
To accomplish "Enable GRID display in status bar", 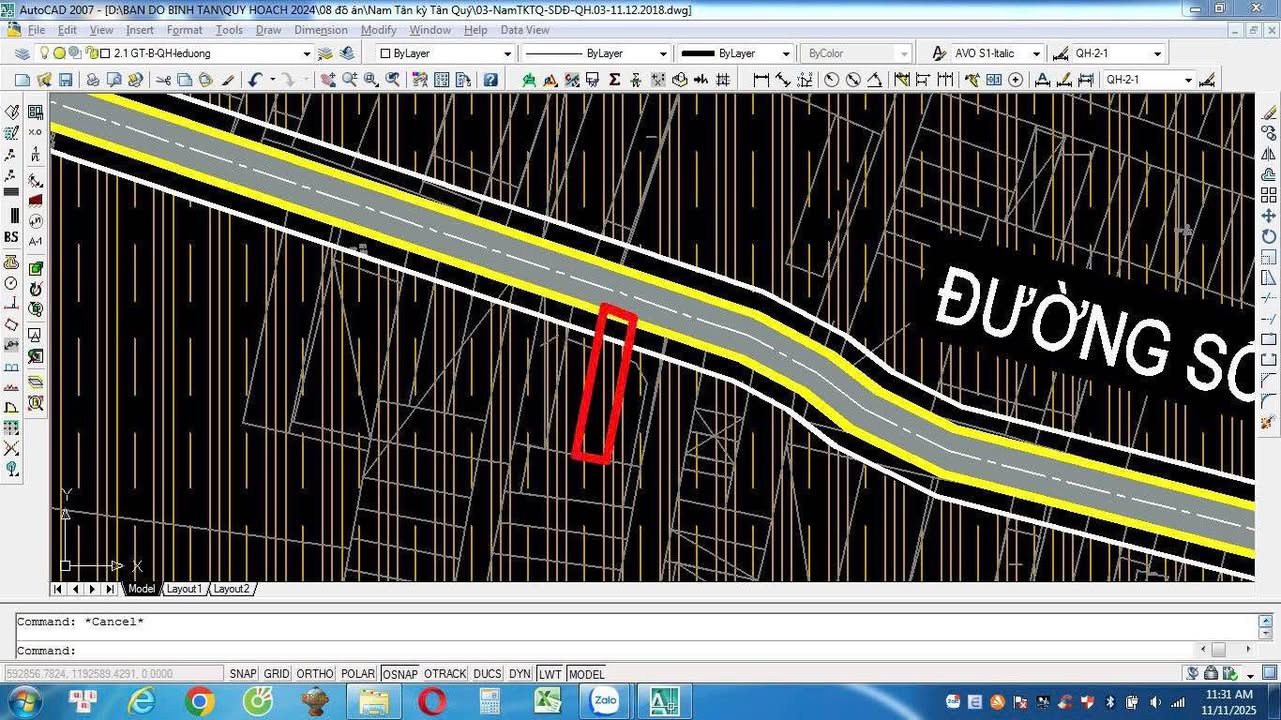I will (x=276, y=674).
